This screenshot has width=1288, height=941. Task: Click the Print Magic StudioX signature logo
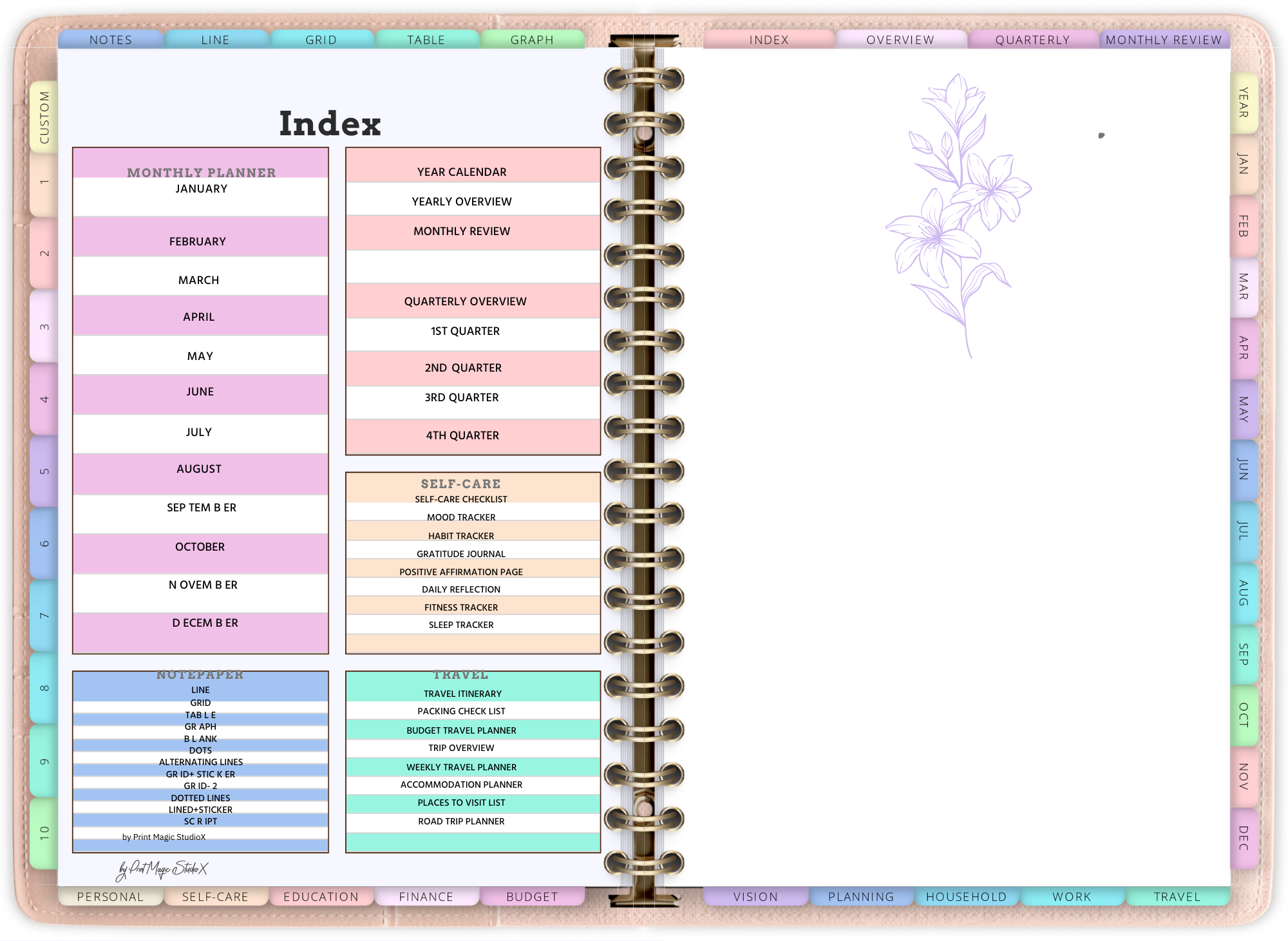pos(162,870)
